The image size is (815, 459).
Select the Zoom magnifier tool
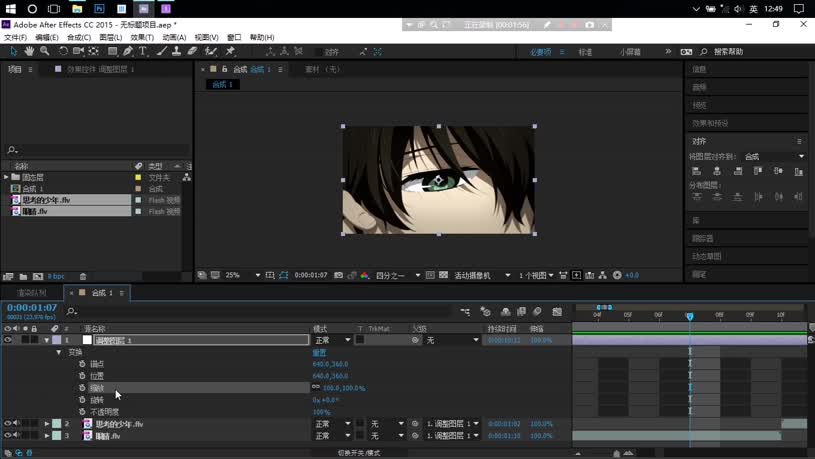pos(45,51)
